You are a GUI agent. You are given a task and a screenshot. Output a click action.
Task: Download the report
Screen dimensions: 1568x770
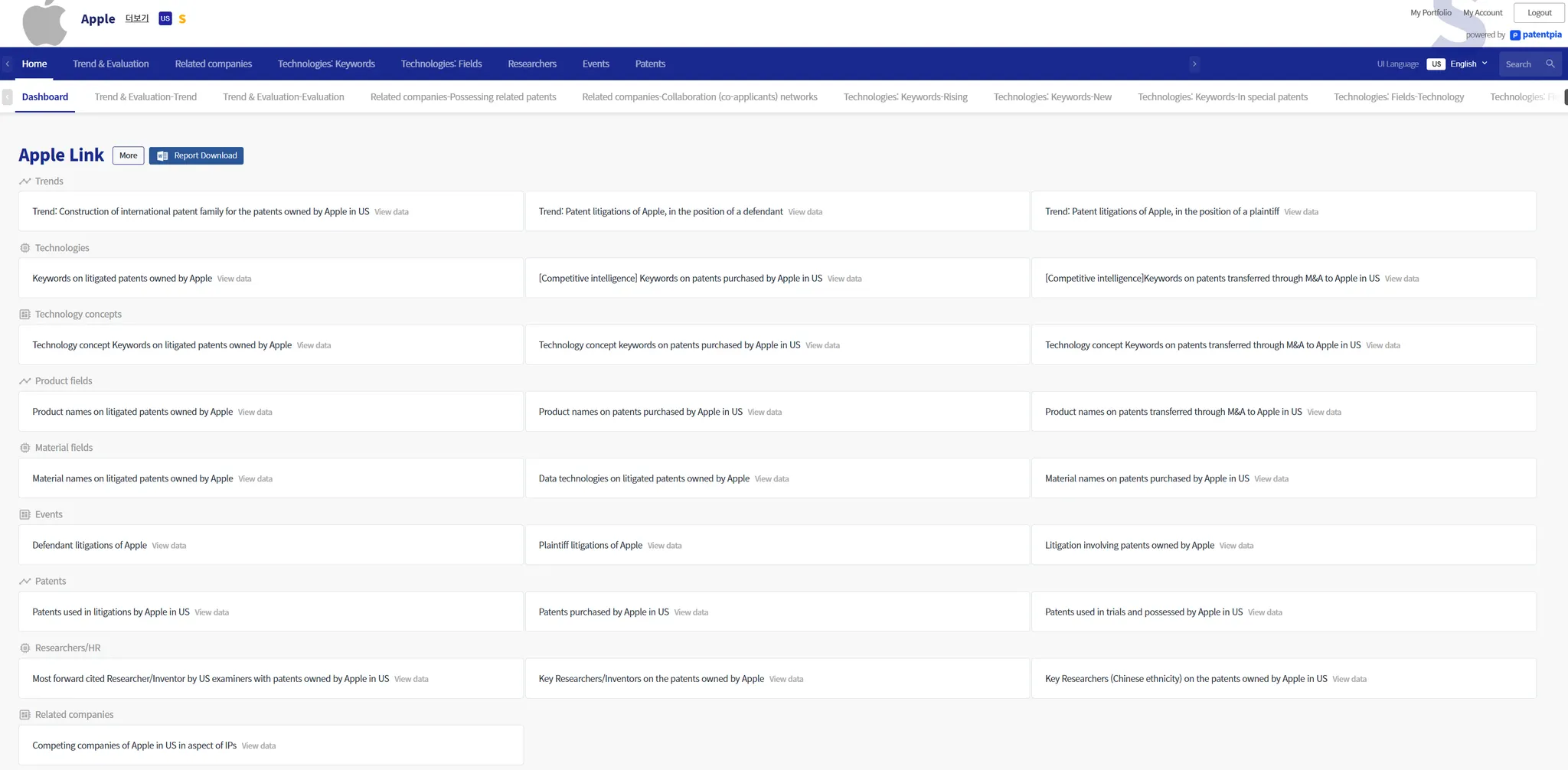tap(196, 155)
